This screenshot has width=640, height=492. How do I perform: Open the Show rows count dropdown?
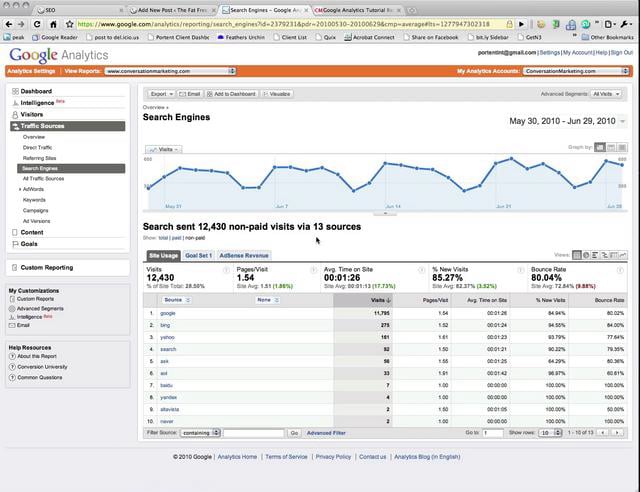[550, 432]
